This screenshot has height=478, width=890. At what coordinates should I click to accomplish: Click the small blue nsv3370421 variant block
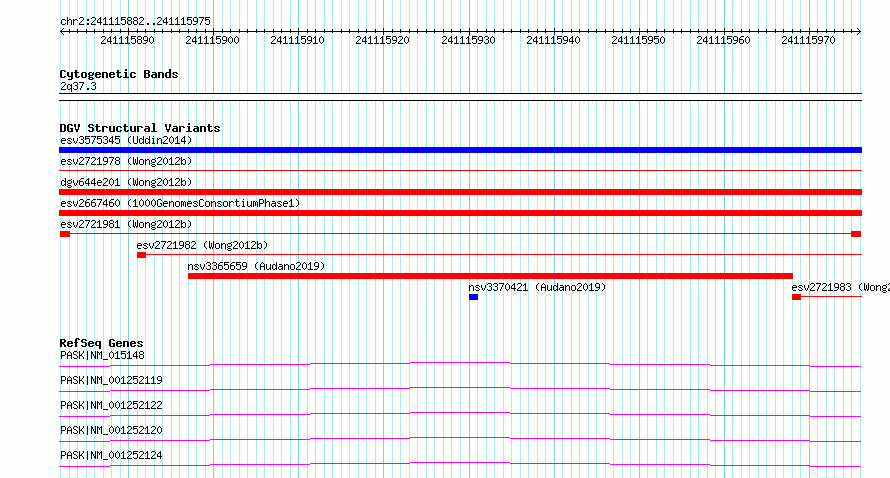pos(473,297)
